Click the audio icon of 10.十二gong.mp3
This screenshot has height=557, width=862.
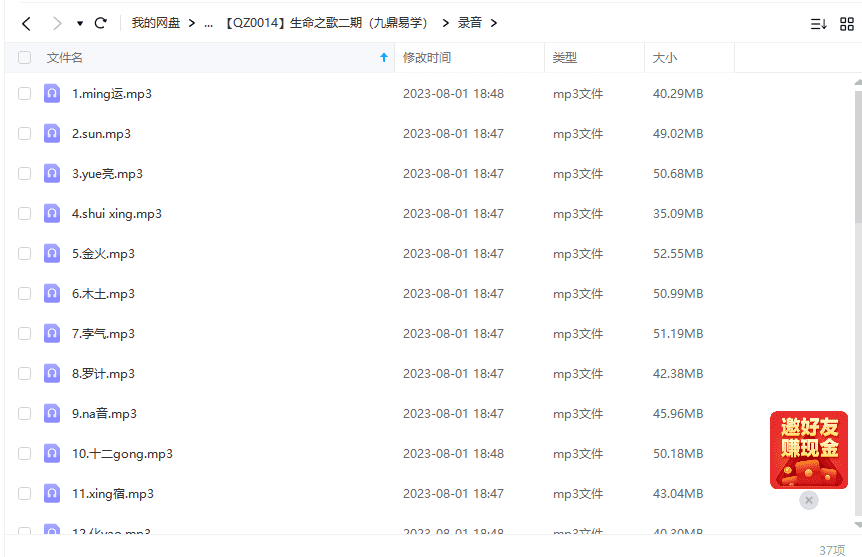[x=52, y=454]
